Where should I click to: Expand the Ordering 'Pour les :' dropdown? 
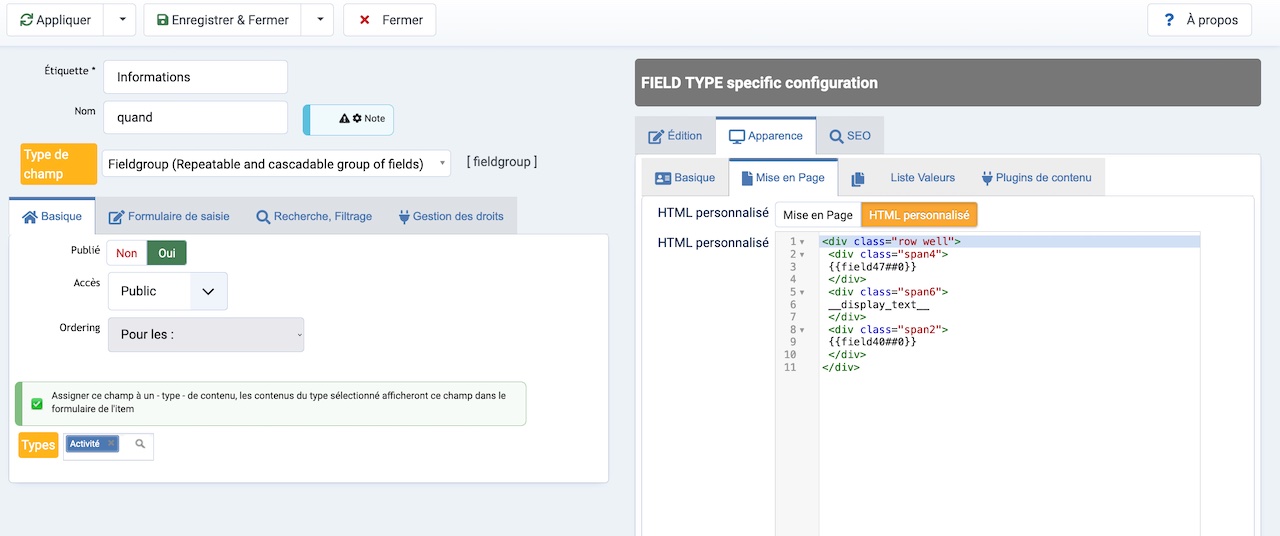click(x=206, y=335)
